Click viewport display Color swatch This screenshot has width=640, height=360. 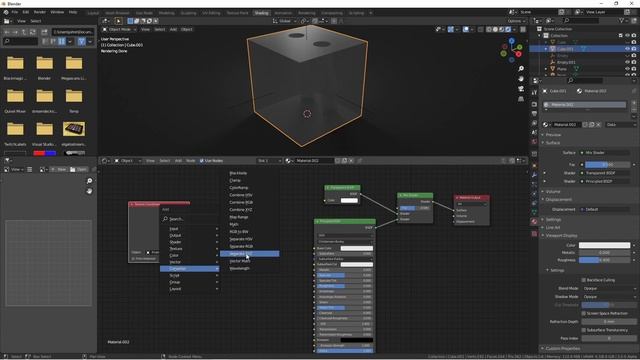604,245
